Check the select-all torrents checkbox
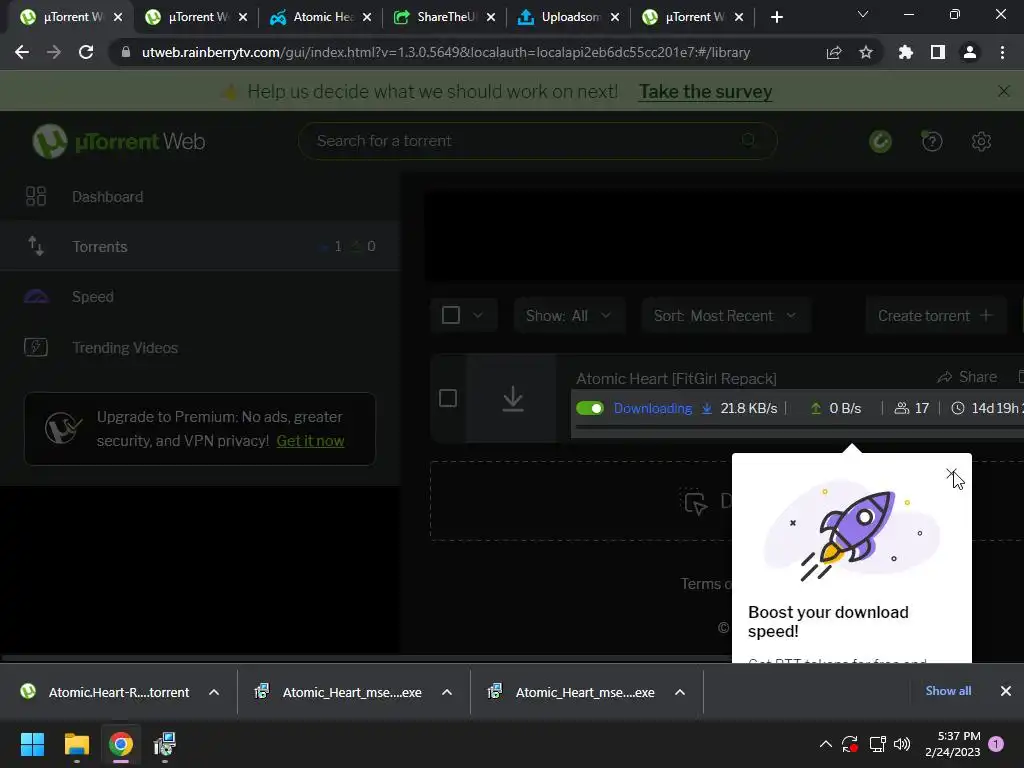Image resolution: width=1024 pixels, height=768 pixels. click(x=451, y=315)
